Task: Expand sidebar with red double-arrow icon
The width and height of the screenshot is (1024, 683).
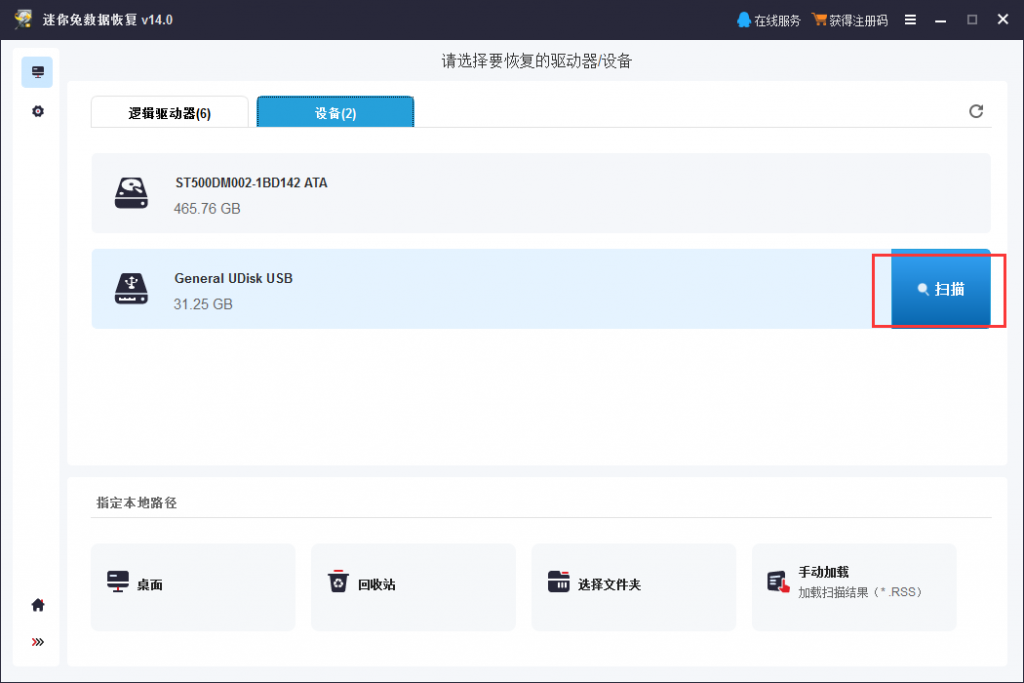Action: tap(38, 642)
